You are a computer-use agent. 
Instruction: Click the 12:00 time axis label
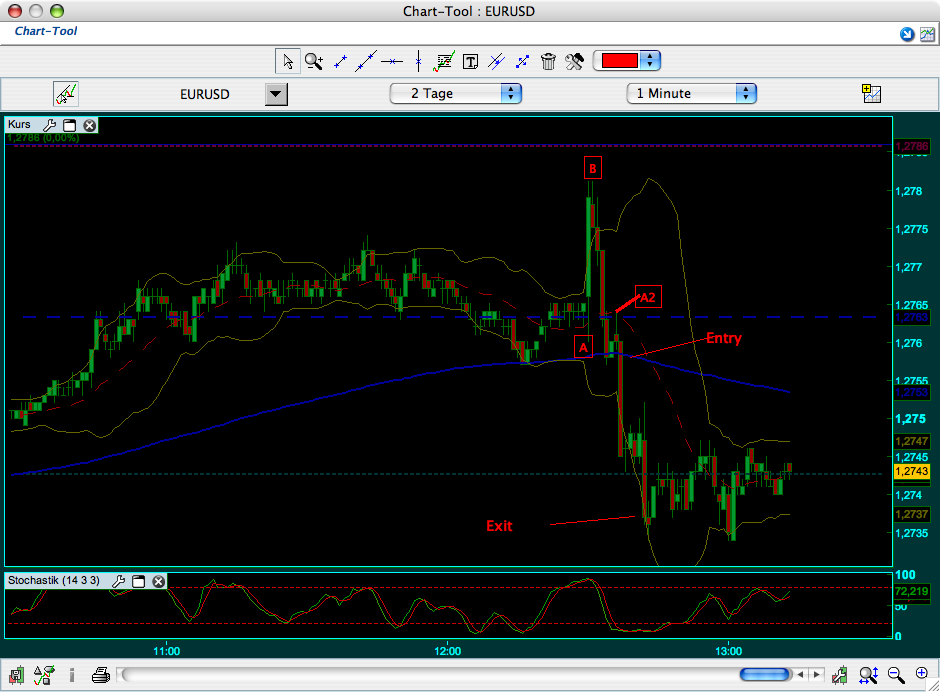[x=447, y=651]
